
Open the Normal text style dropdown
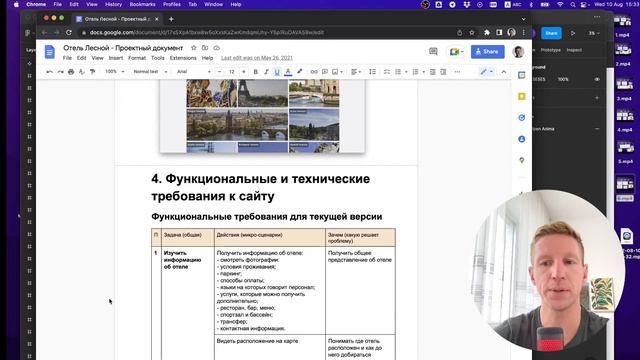coord(150,72)
